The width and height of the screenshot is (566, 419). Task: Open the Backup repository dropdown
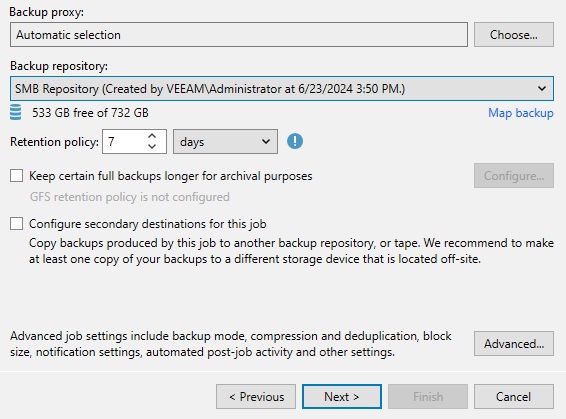coord(282,88)
